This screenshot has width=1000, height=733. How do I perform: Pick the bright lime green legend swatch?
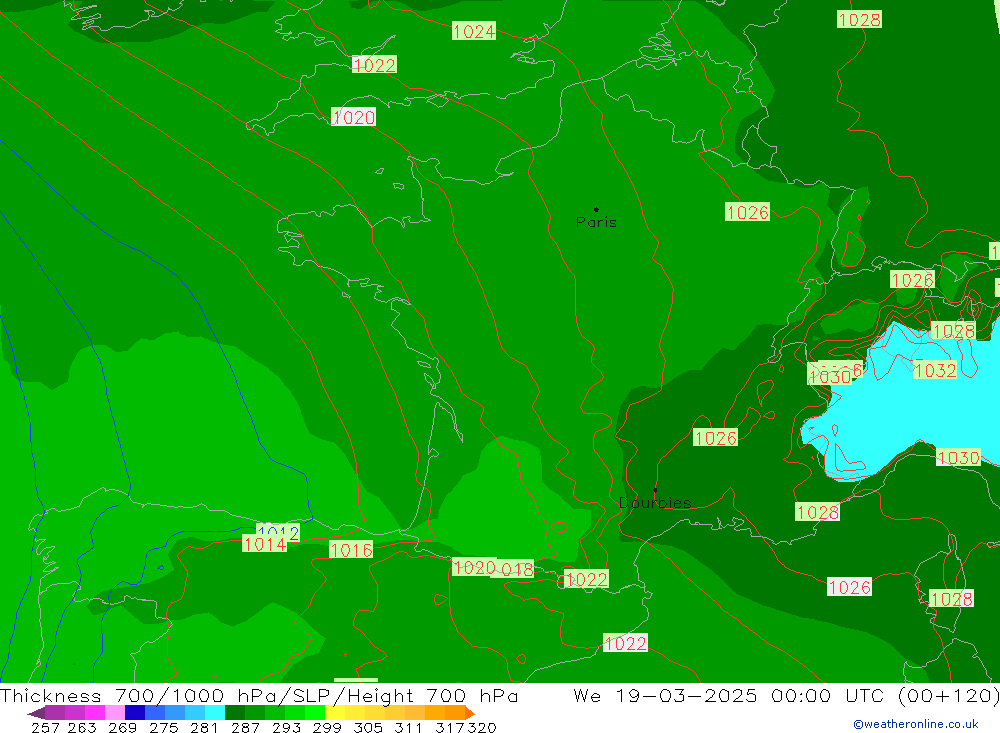click(315, 713)
